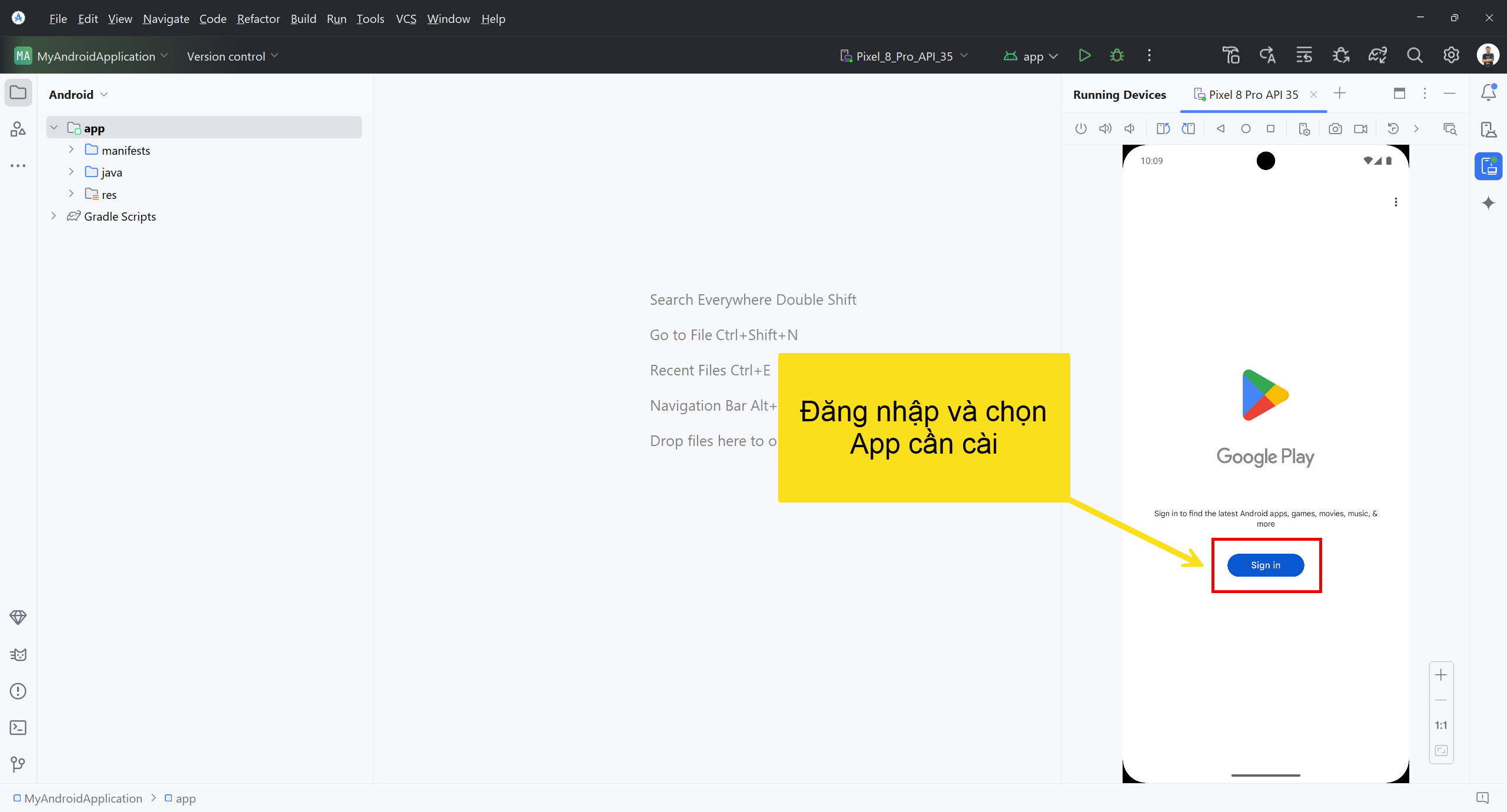This screenshot has height=812, width=1507.
Task: Expand the Gradle Scripts node
Action: (x=54, y=216)
